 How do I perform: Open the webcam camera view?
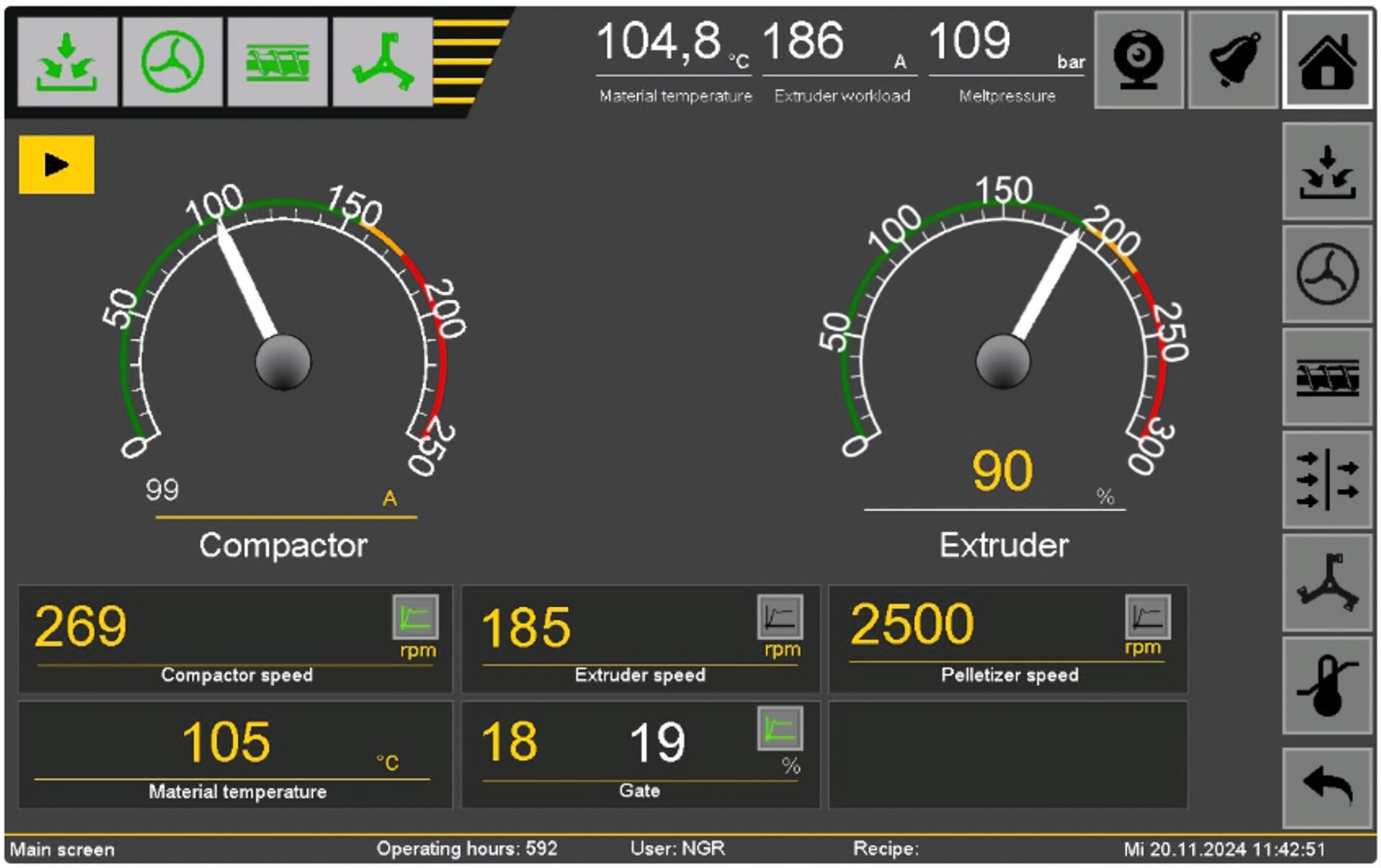(x=1138, y=60)
